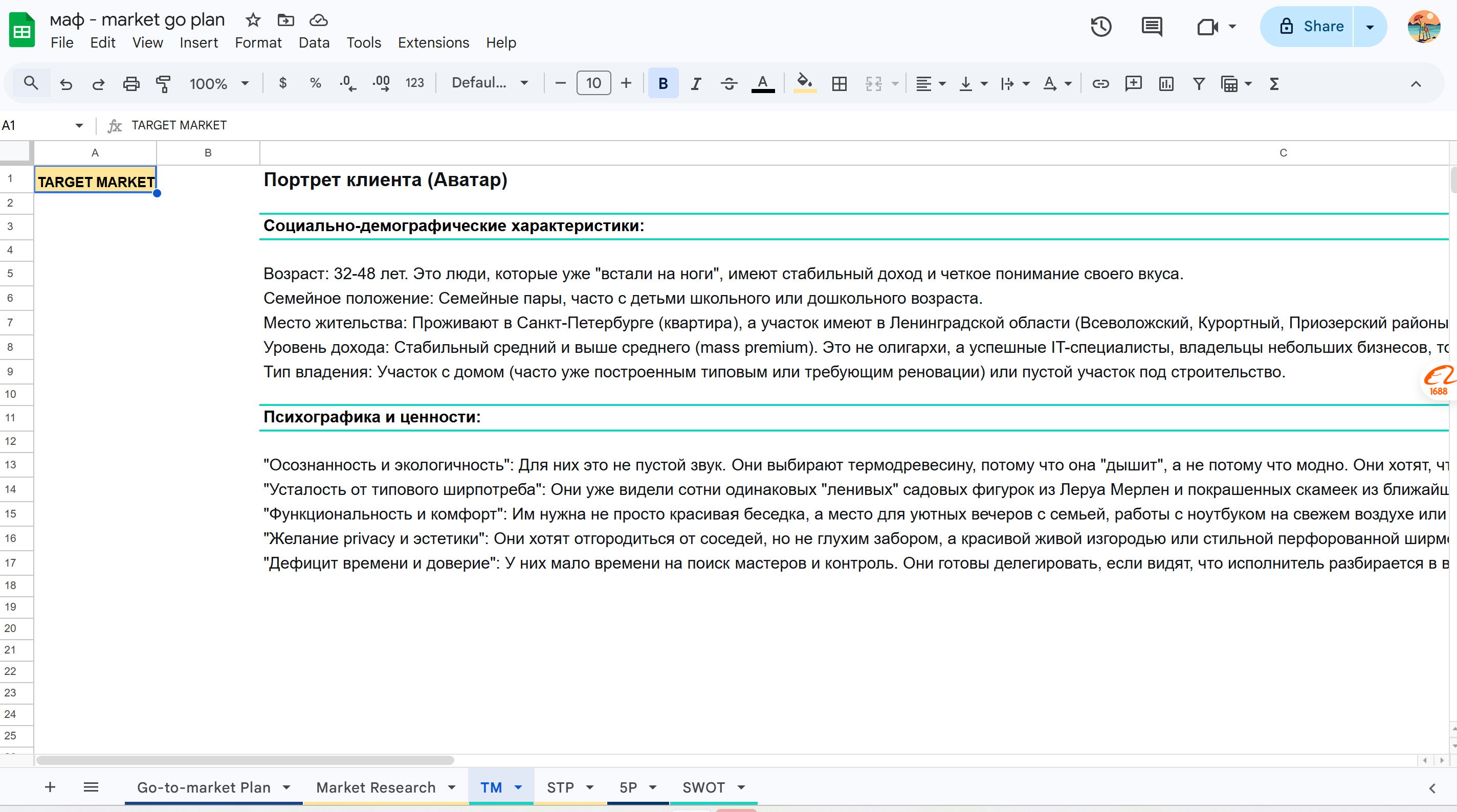1457x812 pixels.
Task: Expand the TM sheet tab arrow
Action: 518,787
